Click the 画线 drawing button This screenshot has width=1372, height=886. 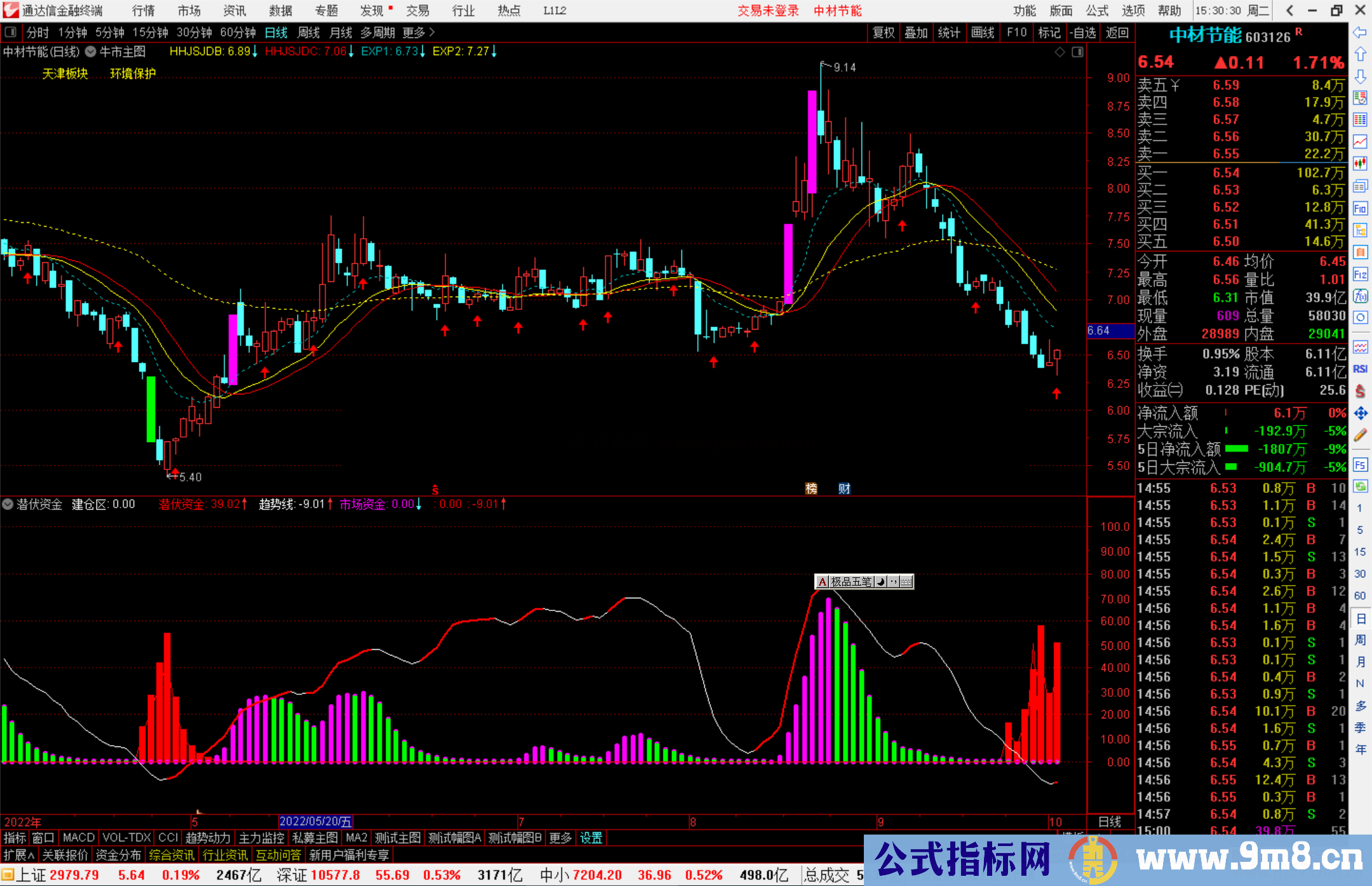[982, 32]
